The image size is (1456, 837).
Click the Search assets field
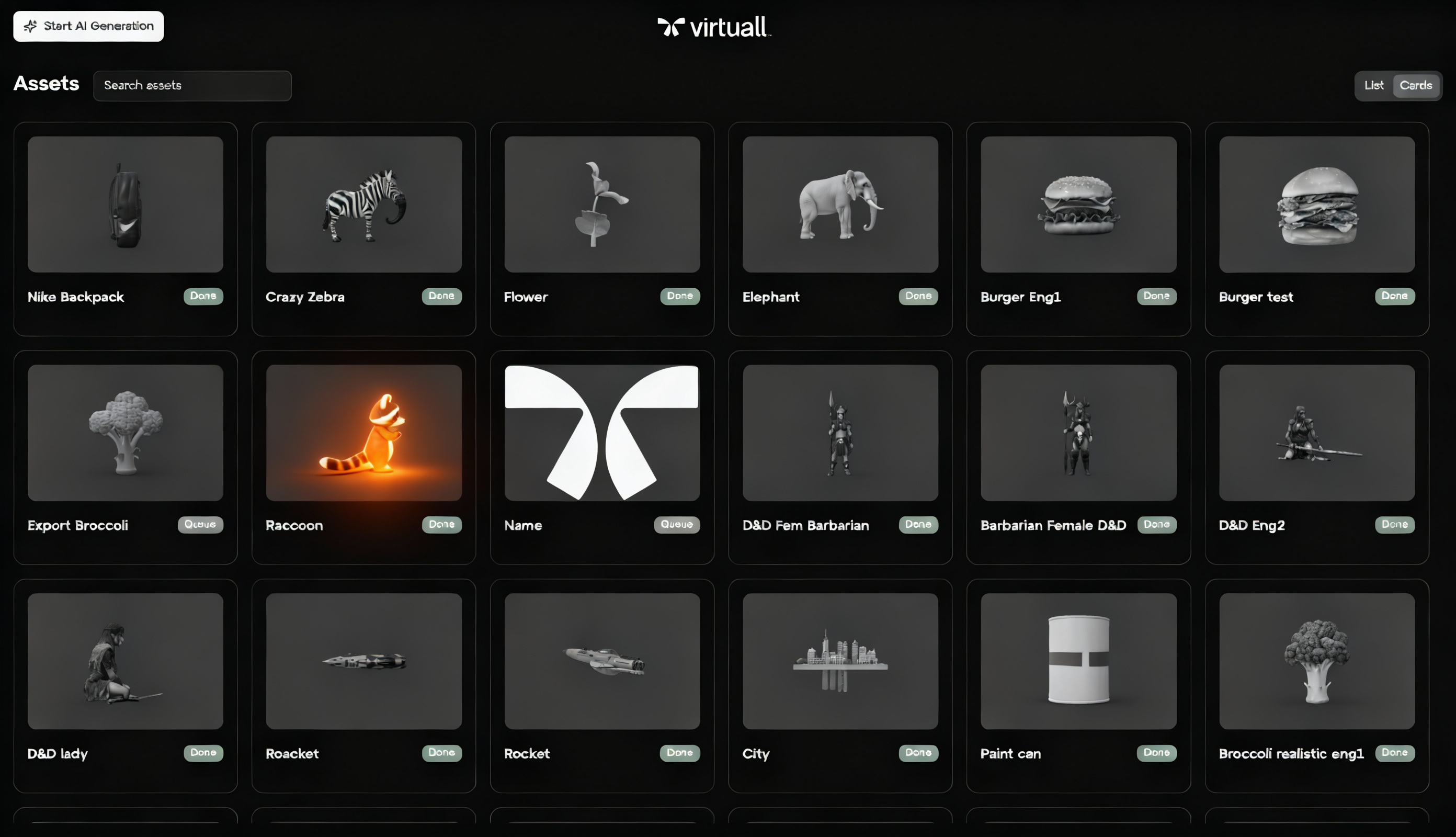coord(192,86)
